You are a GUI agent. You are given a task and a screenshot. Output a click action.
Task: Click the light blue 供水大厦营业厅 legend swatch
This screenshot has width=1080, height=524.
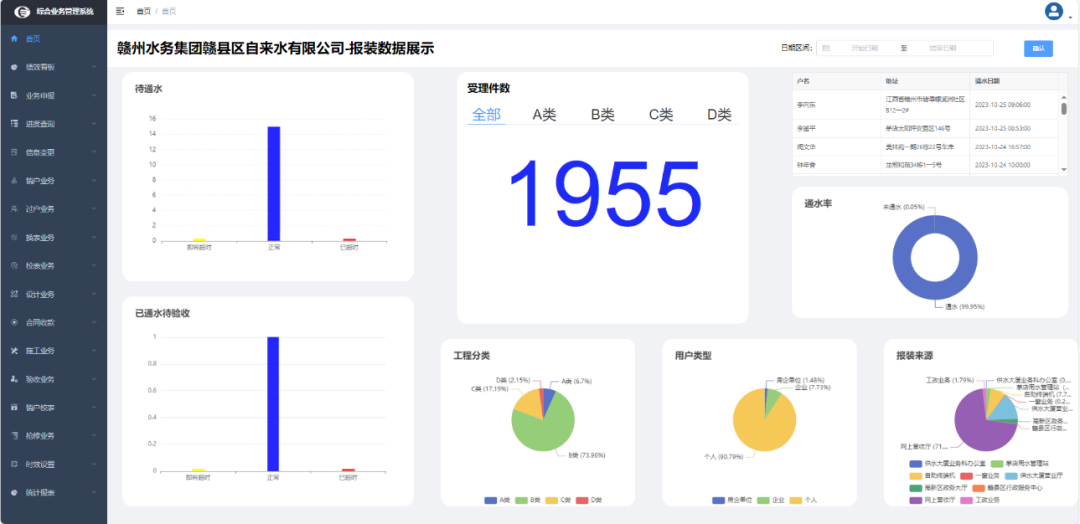1010,476
